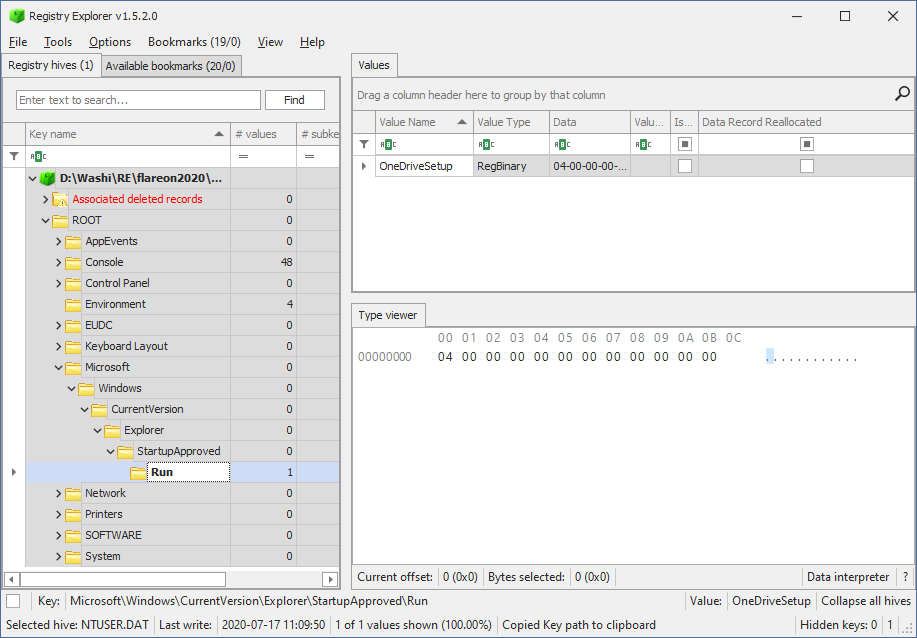
Task: Select the EUDC key
Action: (x=98, y=325)
